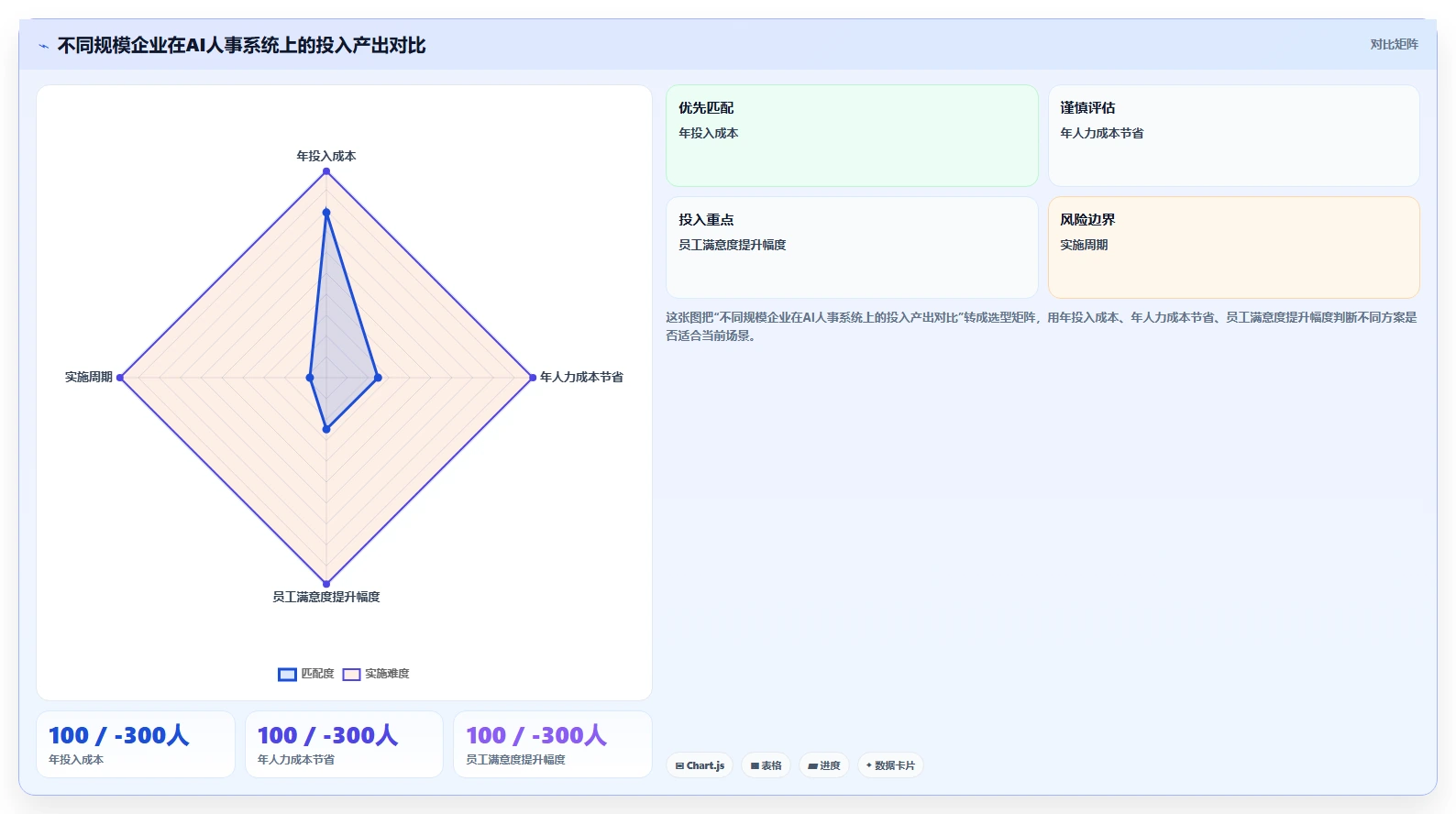Click the 匹配度 data point on the 年人力成本节省 axis
The image size is (1456, 814).
pyautogui.click(x=378, y=378)
